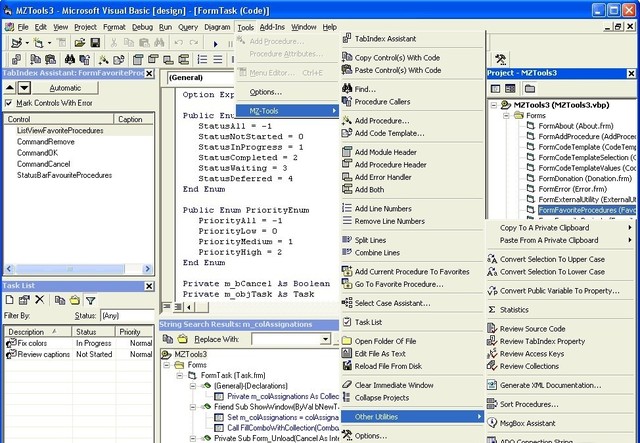The image size is (640, 443).
Task: Click the Automatic button
Action: [x=65, y=88]
